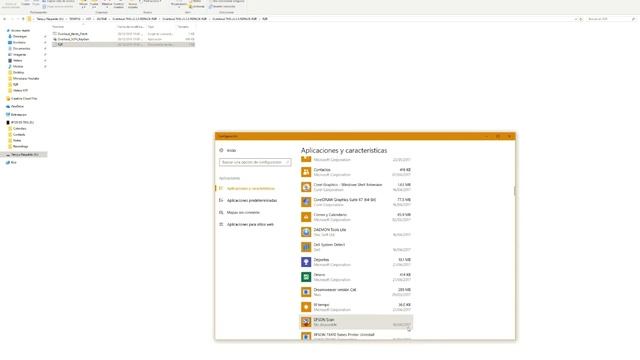
Task: Click the EPSON Scan app icon
Action: (x=306, y=322)
